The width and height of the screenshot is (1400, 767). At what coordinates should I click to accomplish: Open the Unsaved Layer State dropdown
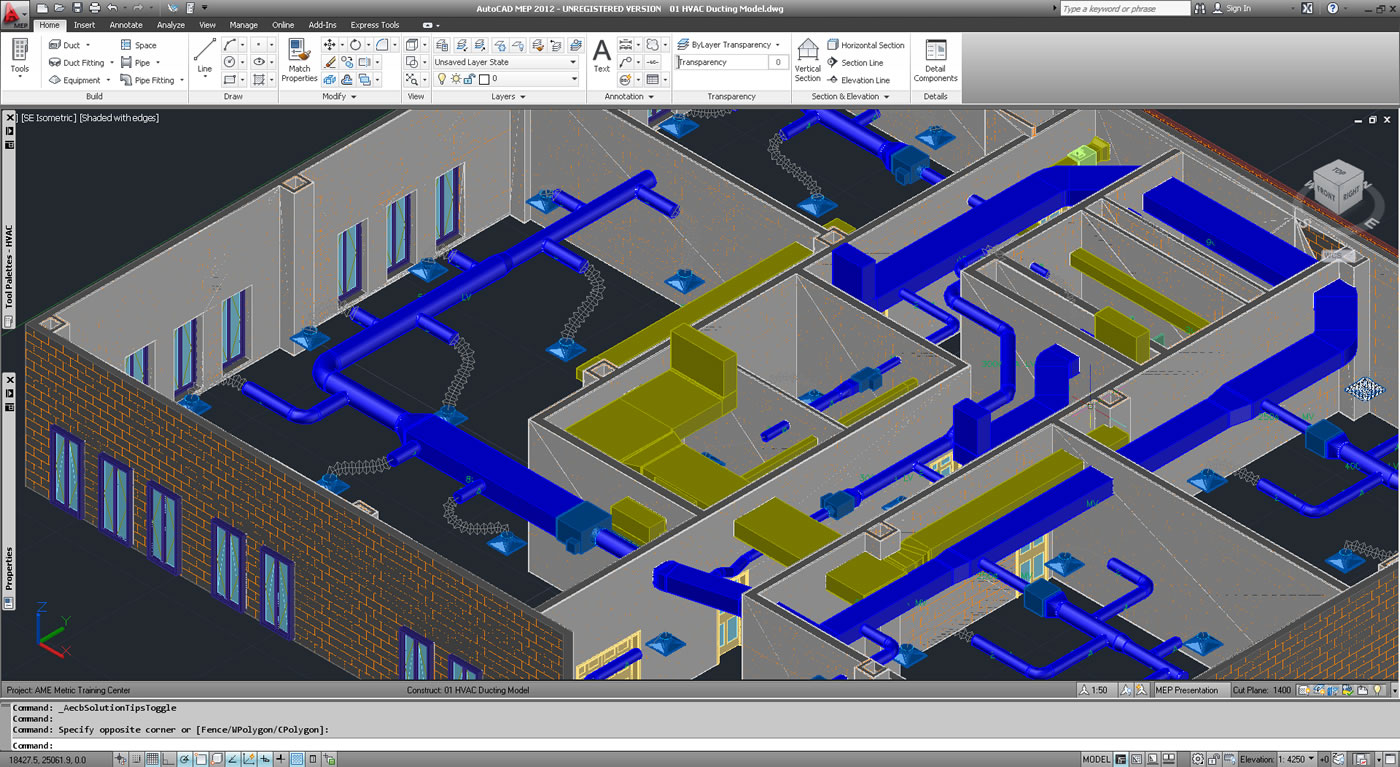coord(506,62)
